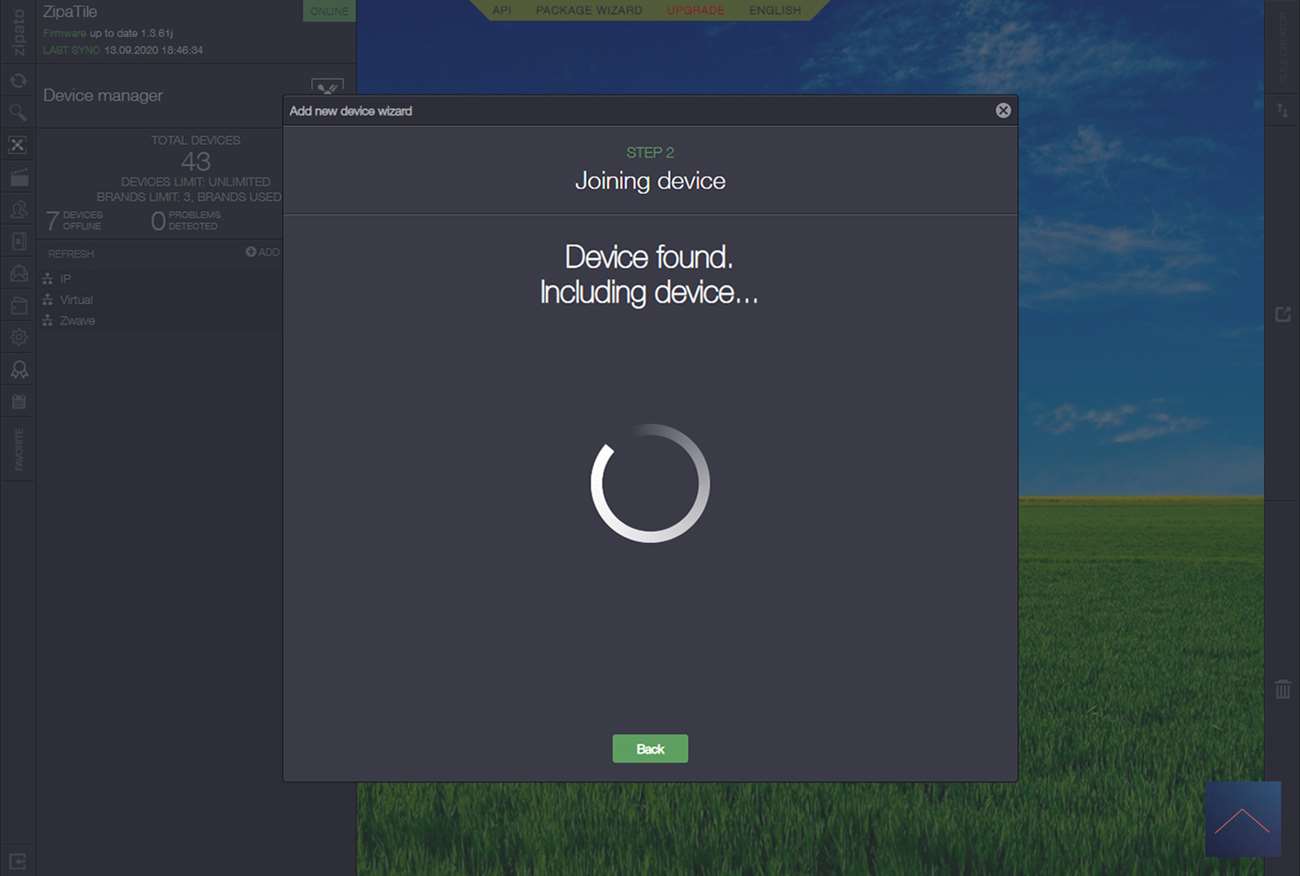This screenshot has width=1300, height=876.
Task: Open the envelope messages icon in the sidebar
Action: (x=18, y=273)
